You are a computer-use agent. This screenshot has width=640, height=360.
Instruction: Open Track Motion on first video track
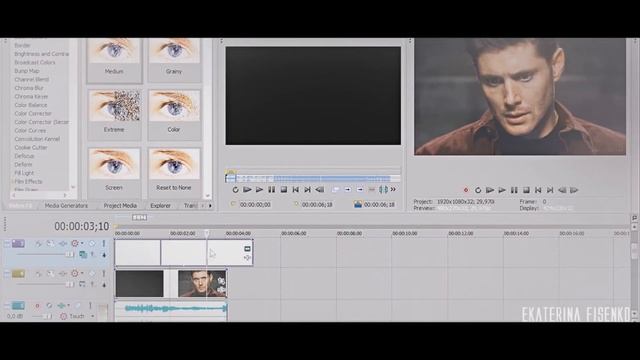pyautogui.click(x=50, y=244)
